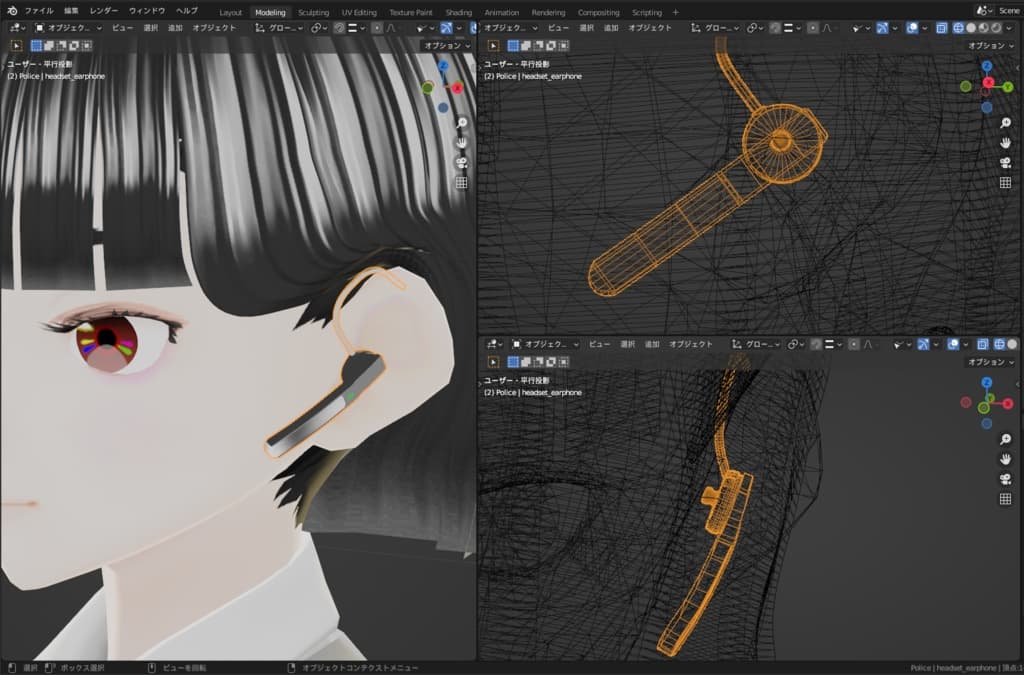This screenshot has height=675, width=1024.
Task: Open transform orientation dropdown in bottom-right viewport
Action: [x=757, y=344]
